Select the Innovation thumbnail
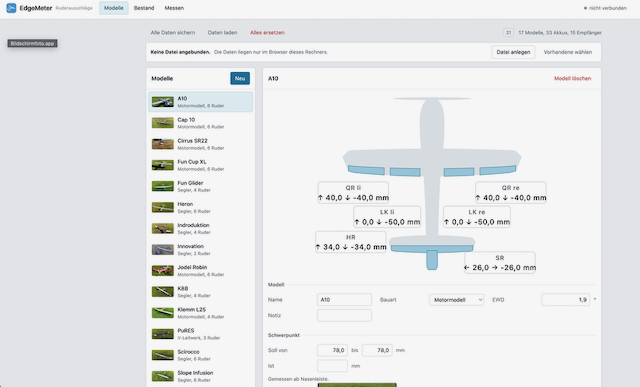640x387 pixels. (x=162, y=249)
